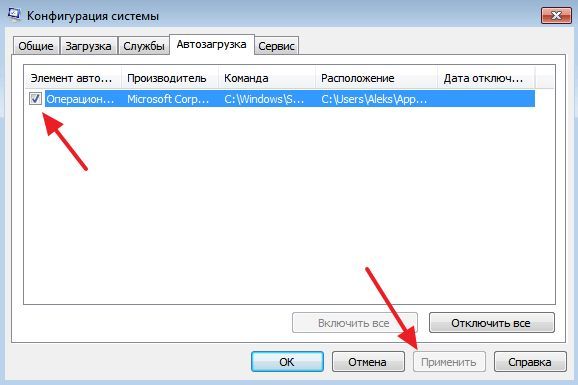Click the Отмена button
Screen dimensions: 578x385
coord(368,362)
